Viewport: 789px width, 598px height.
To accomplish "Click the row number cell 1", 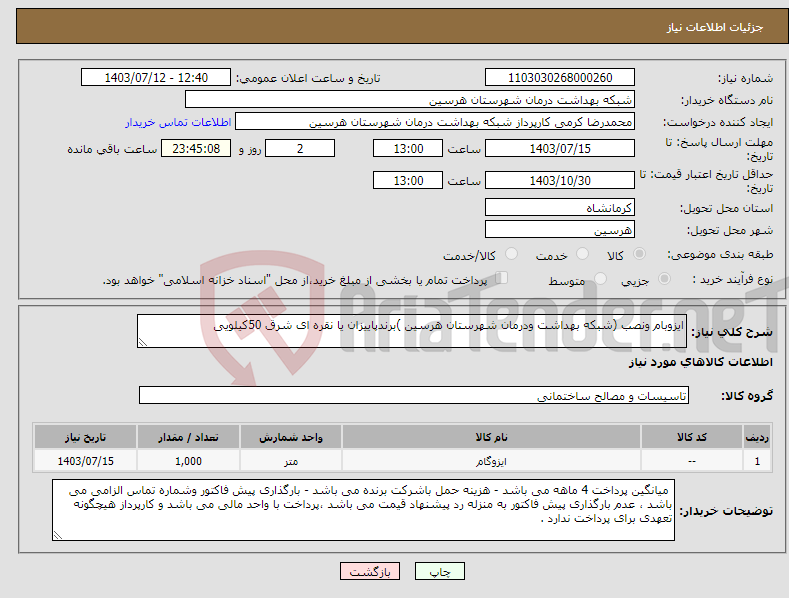I will coord(757,461).
